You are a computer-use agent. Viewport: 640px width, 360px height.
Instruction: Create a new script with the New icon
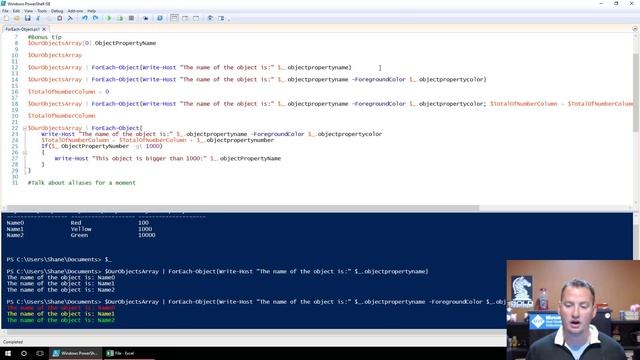point(6,18)
